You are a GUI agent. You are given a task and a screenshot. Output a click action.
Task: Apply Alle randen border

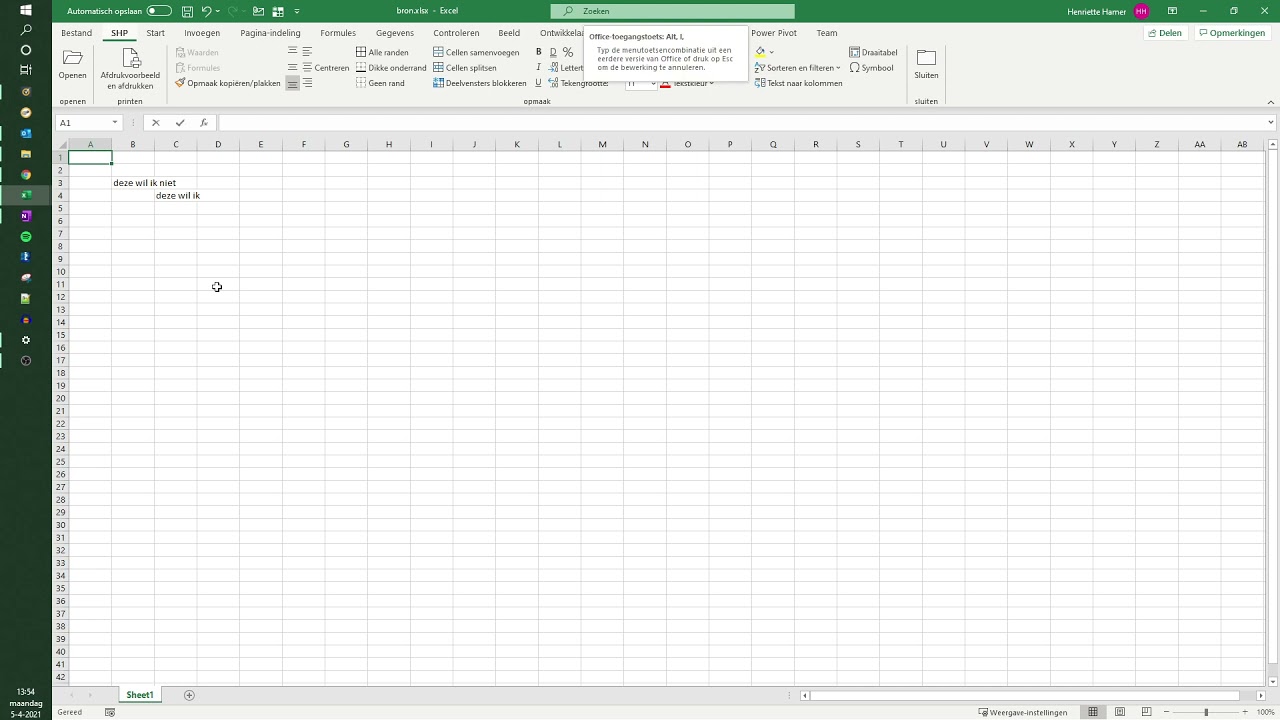(382, 52)
